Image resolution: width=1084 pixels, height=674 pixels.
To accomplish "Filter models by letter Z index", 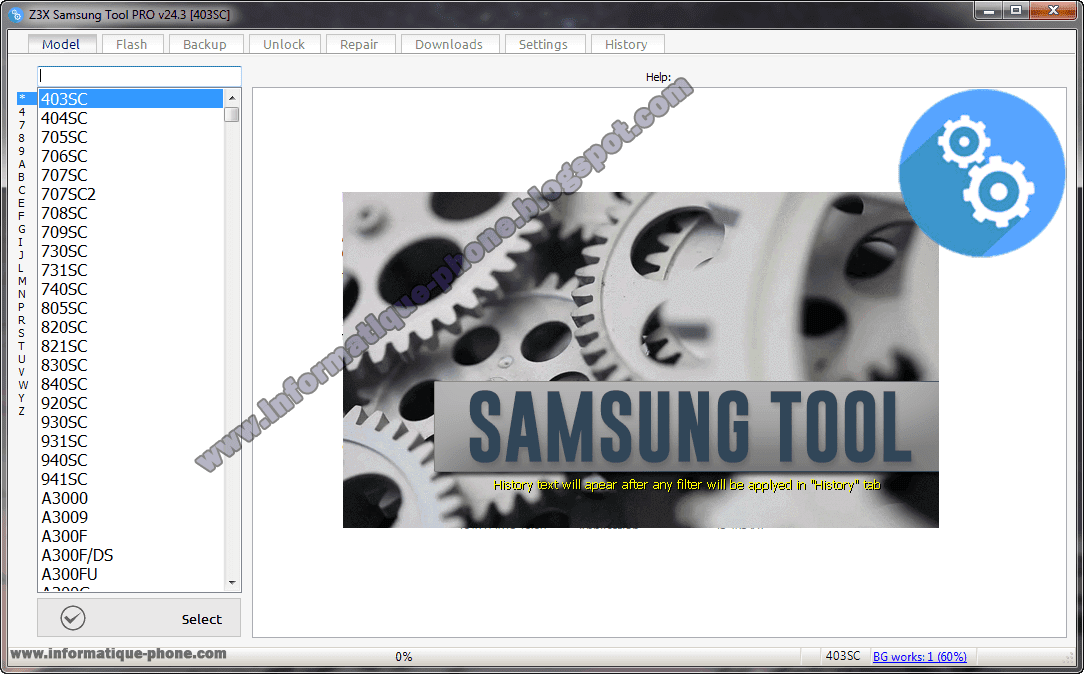I will click(22, 411).
